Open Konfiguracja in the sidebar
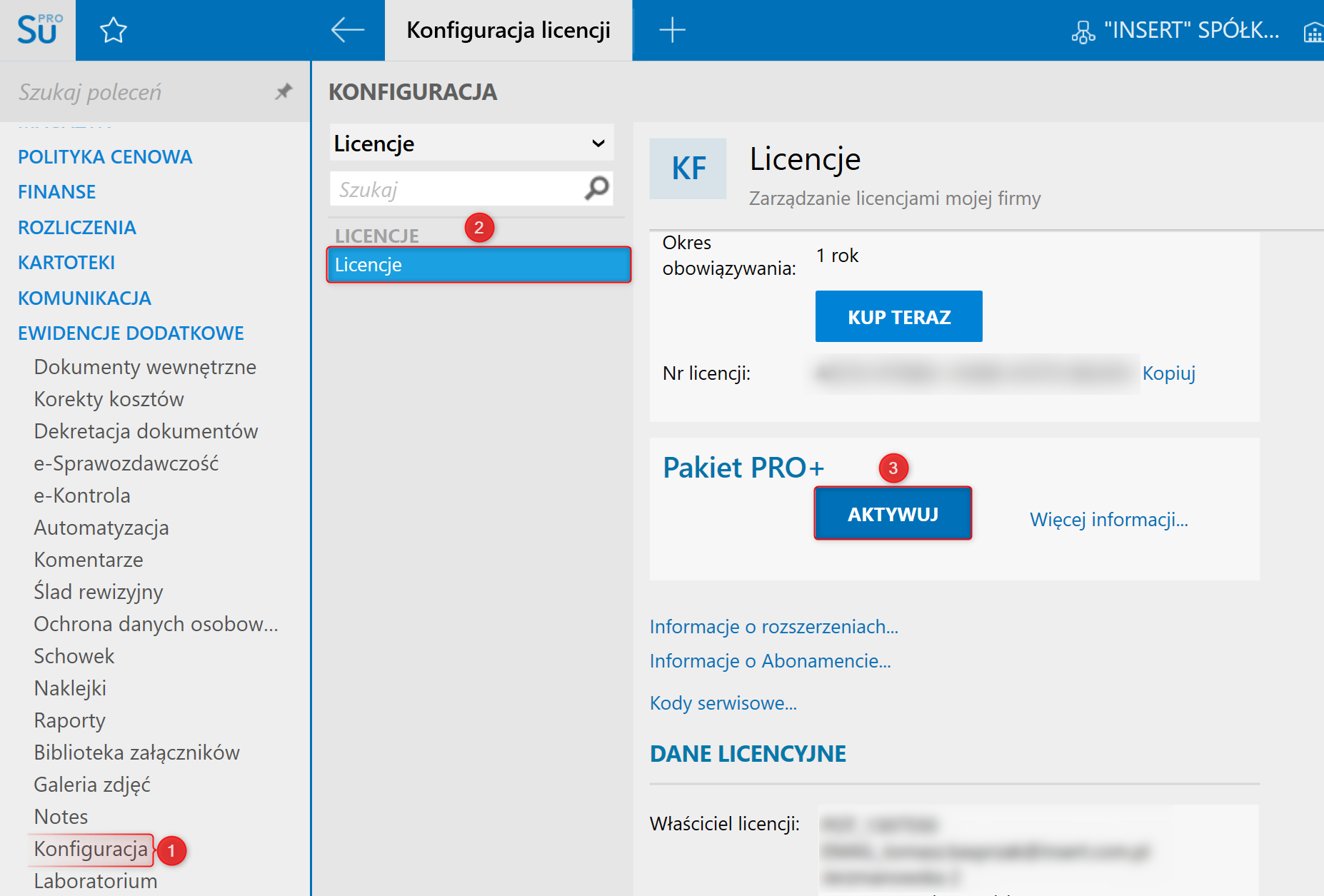The height and width of the screenshot is (896, 1324). (91, 849)
